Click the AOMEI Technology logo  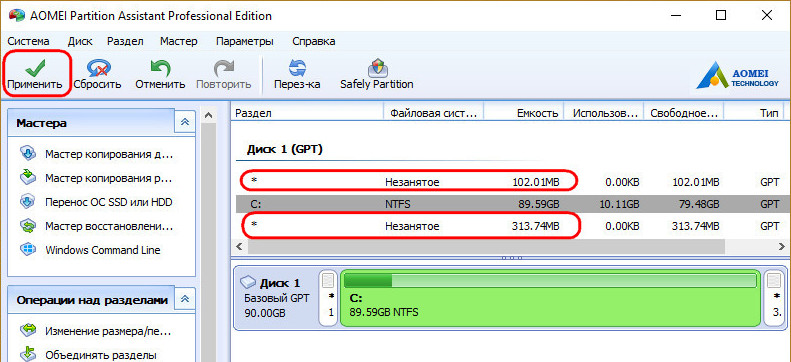737,76
